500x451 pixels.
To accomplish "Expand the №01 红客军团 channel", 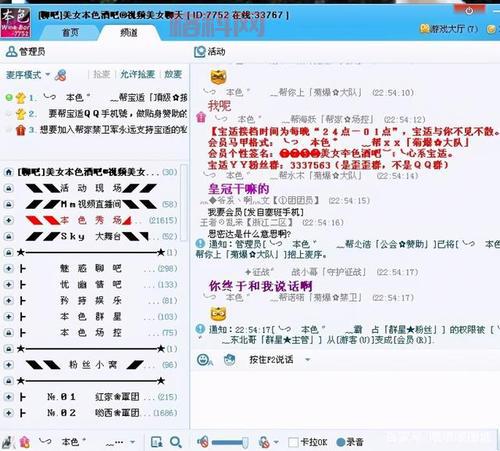I will [9, 397].
